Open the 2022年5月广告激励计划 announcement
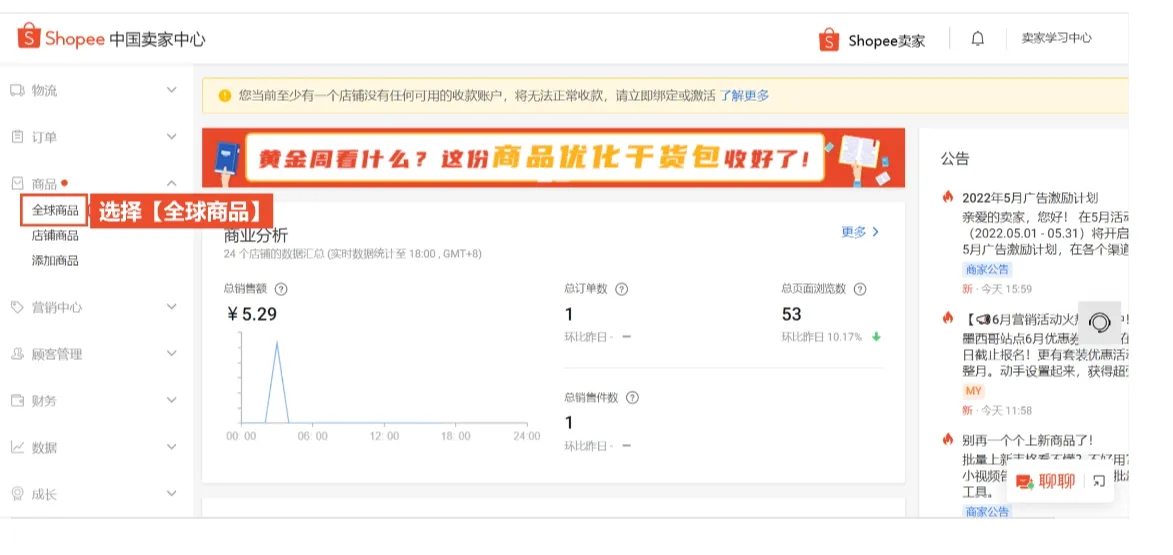 1029,198
